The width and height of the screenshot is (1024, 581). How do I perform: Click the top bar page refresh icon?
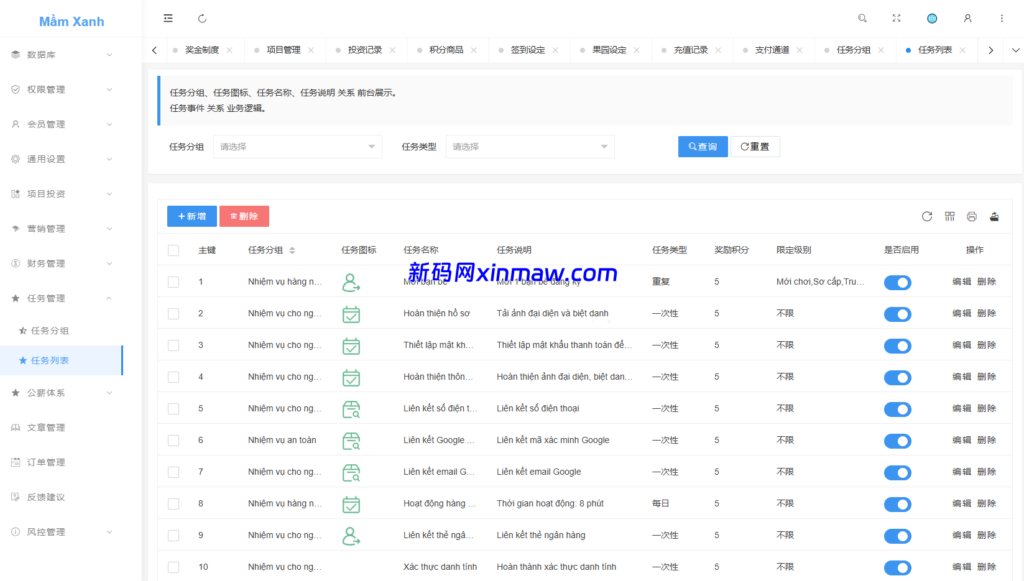tap(202, 18)
